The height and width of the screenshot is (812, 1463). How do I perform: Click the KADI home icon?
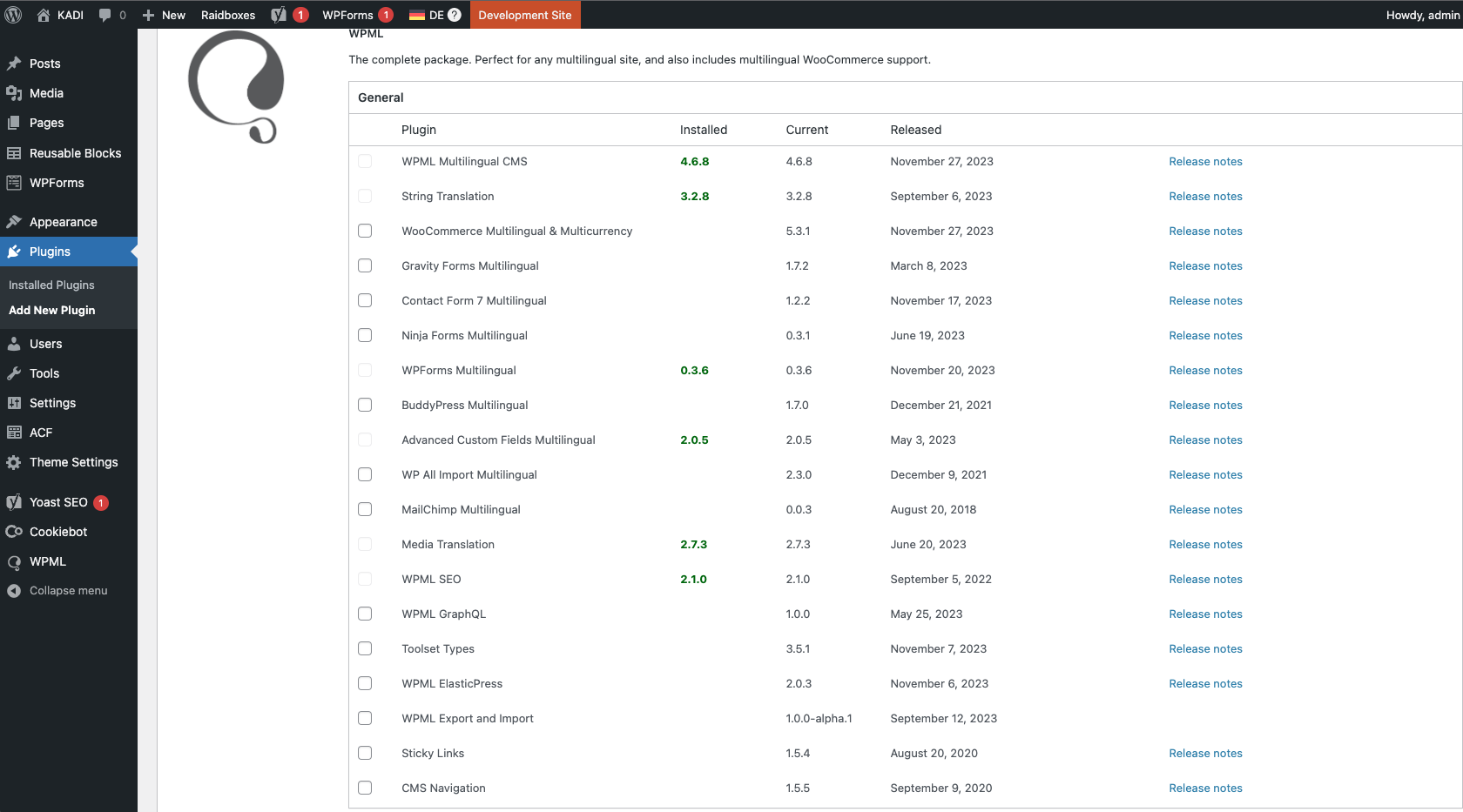(44, 15)
